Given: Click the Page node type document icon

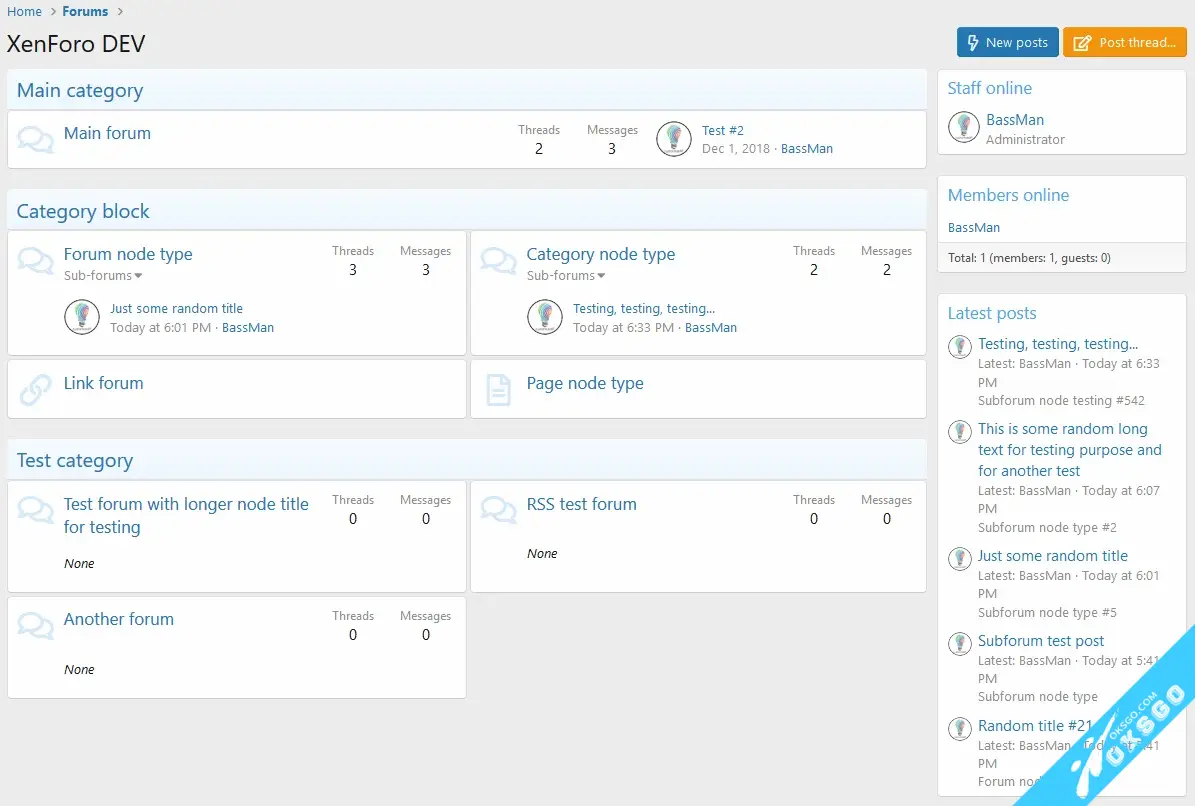Looking at the screenshot, I should point(498,389).
